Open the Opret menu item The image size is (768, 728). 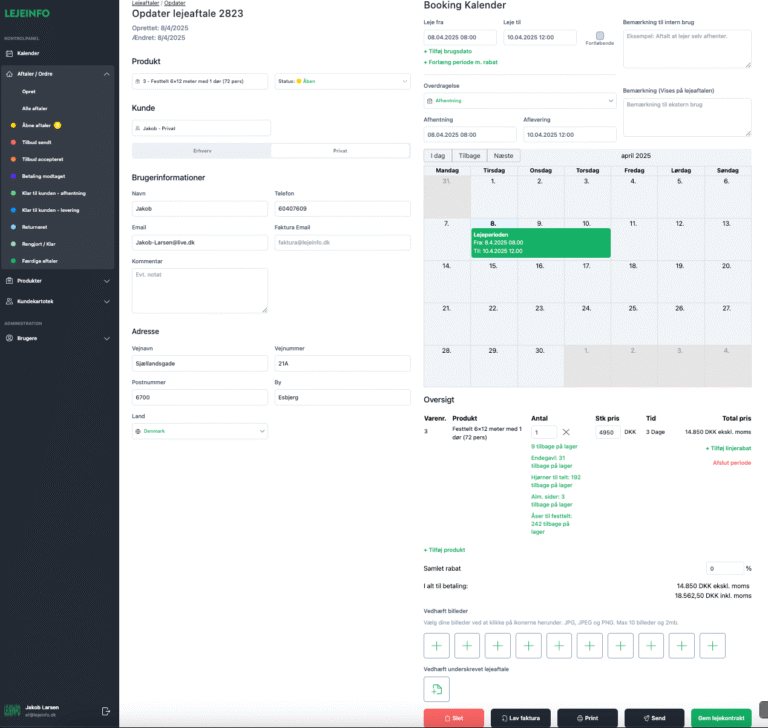tap(28, 92)
